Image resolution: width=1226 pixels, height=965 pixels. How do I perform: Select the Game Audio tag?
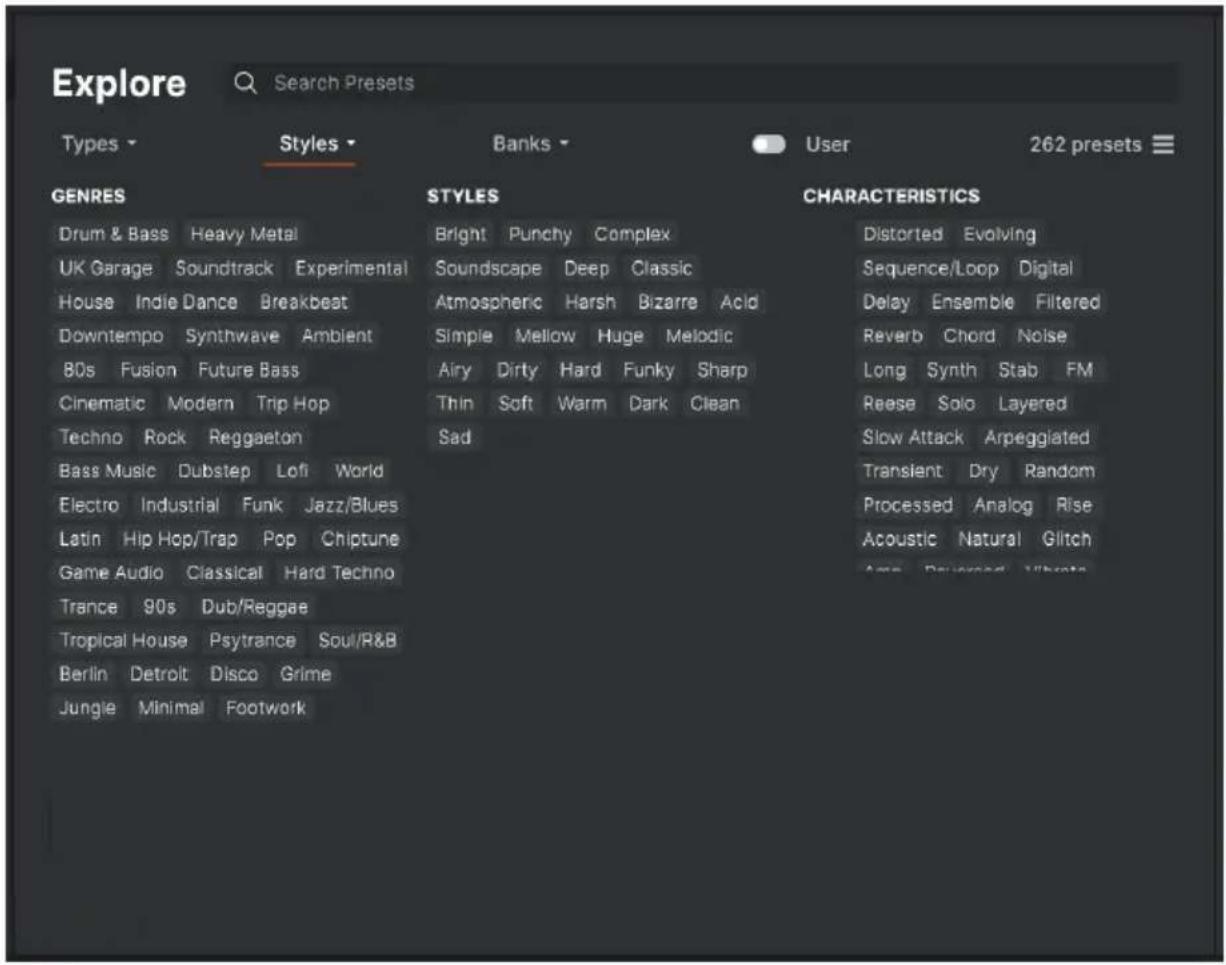(111, 573)
